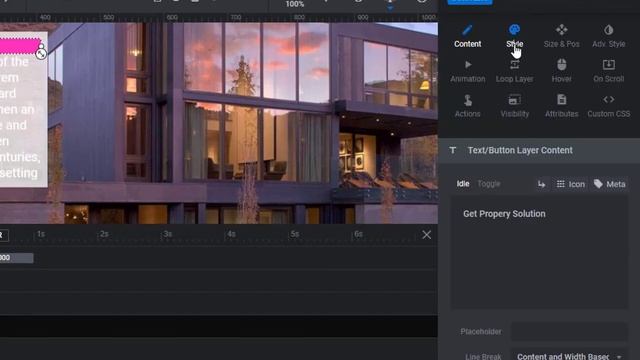Click the 1s marker on timeline
Image resolution: width=640 pixels, height=360 pixels.
pyautogui.click(x=40, y=234)
